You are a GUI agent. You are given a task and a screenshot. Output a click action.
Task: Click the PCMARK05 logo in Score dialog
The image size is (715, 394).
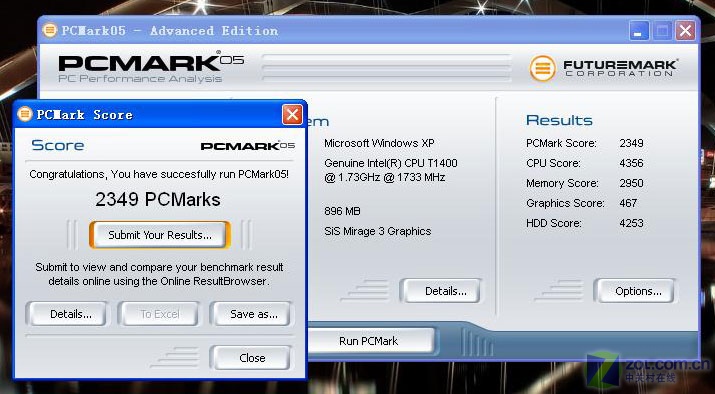pyautogui.click(x=248, y=146)
